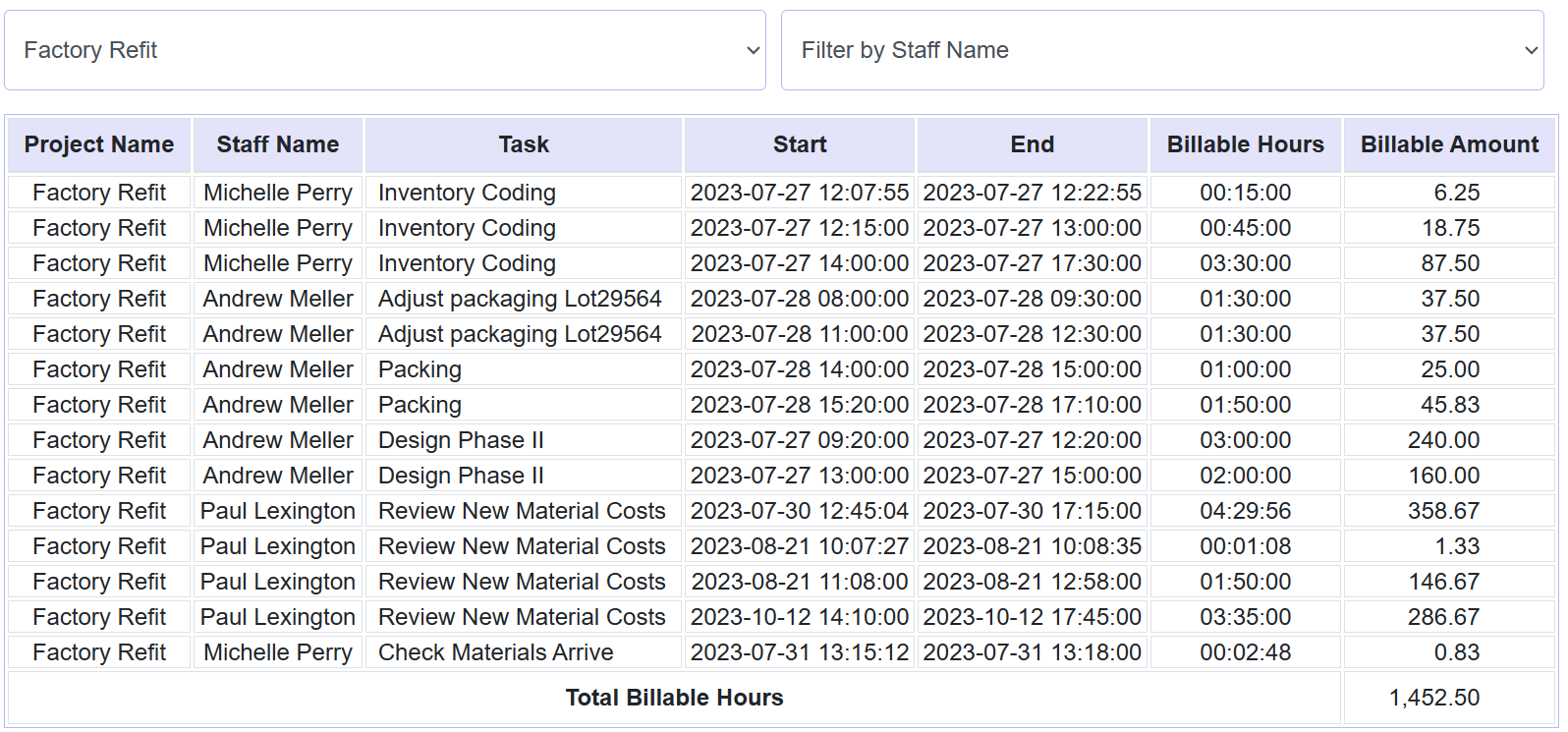1568x732 pixels.
Task: Click the Task column header
Action: point(523,143)
